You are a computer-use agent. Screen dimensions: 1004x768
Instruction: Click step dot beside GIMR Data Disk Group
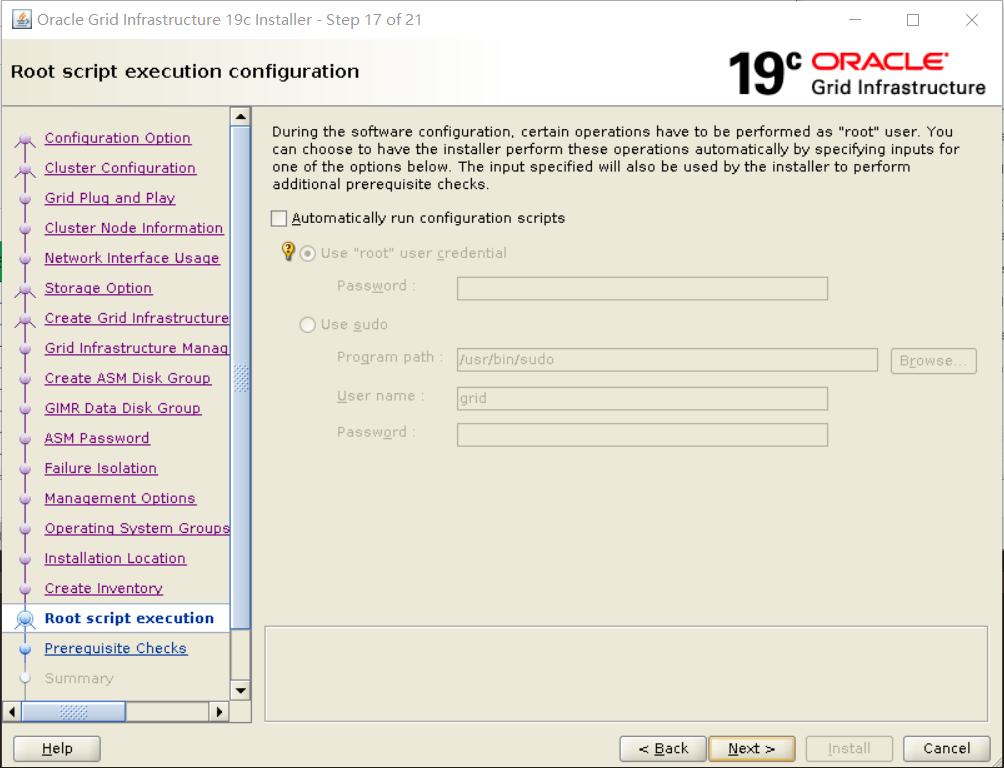pos(25,409)
